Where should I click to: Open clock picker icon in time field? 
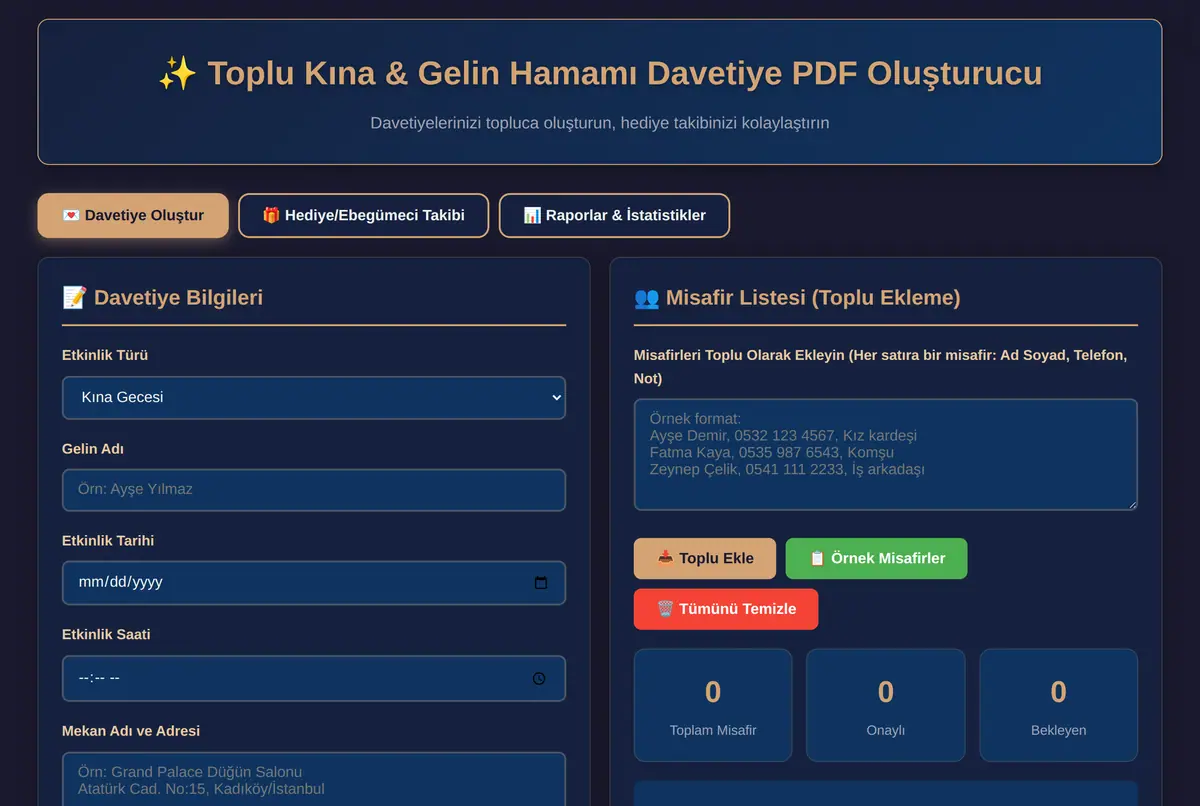click(x=539, y=678)
